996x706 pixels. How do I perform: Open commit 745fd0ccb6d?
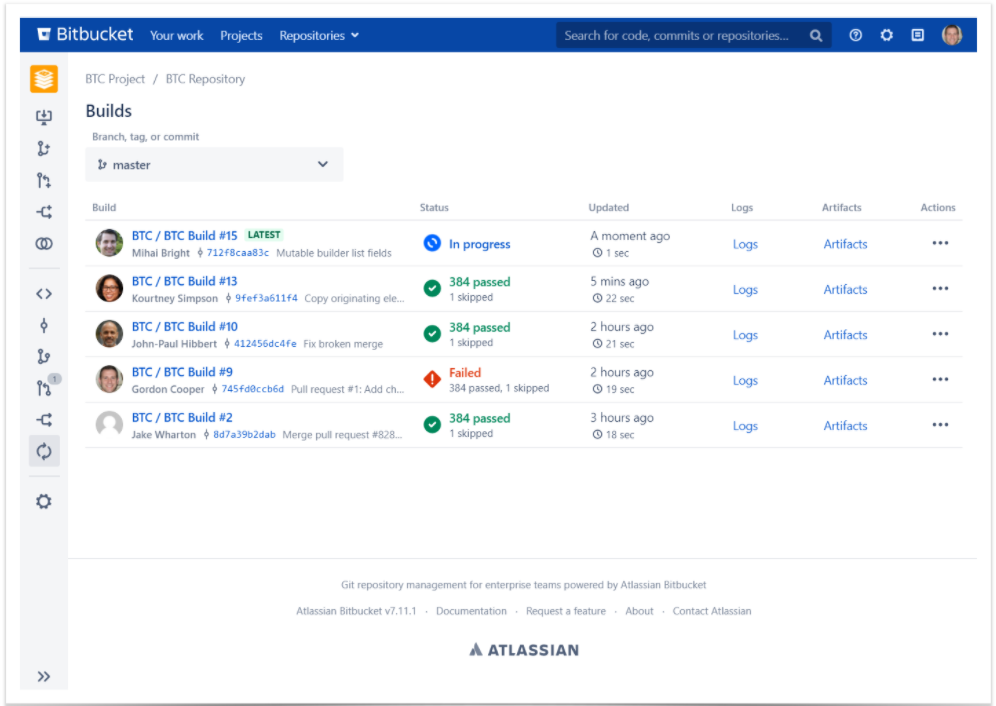point(252,389)
